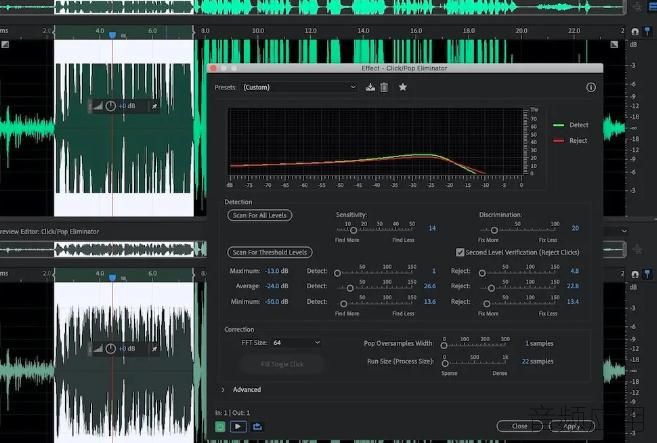Click the playhead marker on Preview Editor ruler
This screenshot has height=443, width=657.
point(112,277)
